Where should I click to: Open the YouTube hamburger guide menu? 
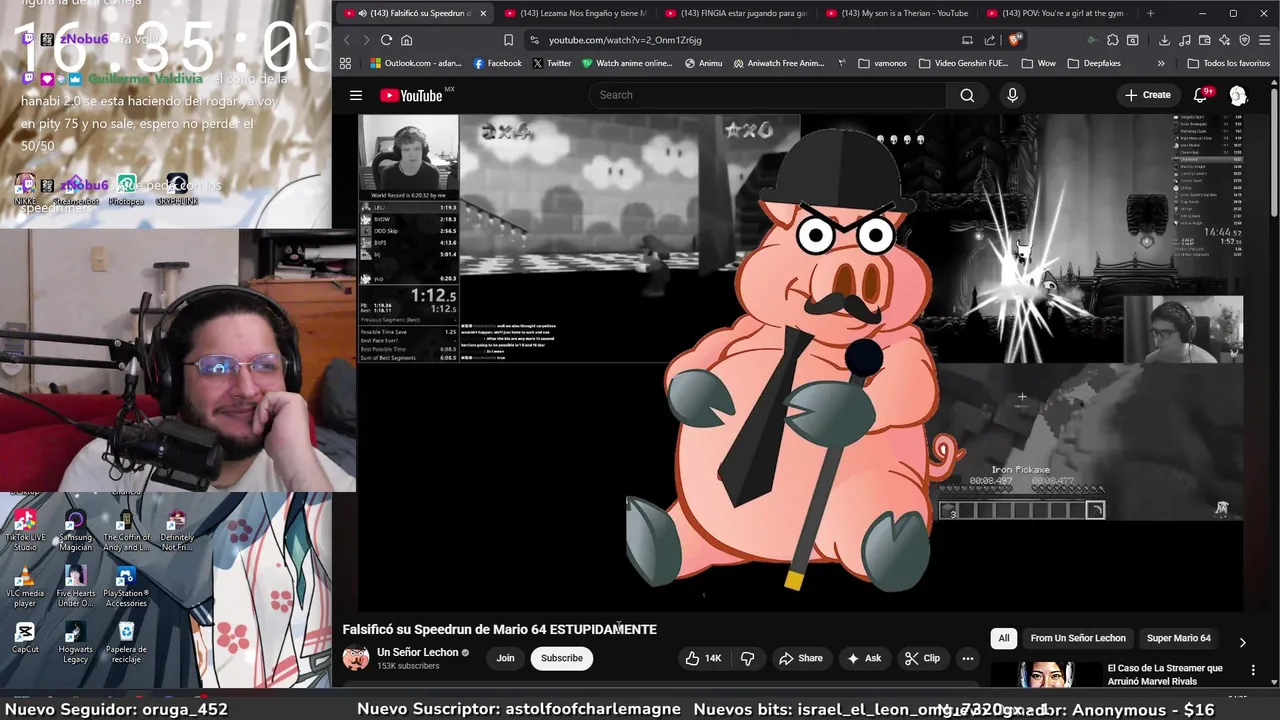point(355,95)
